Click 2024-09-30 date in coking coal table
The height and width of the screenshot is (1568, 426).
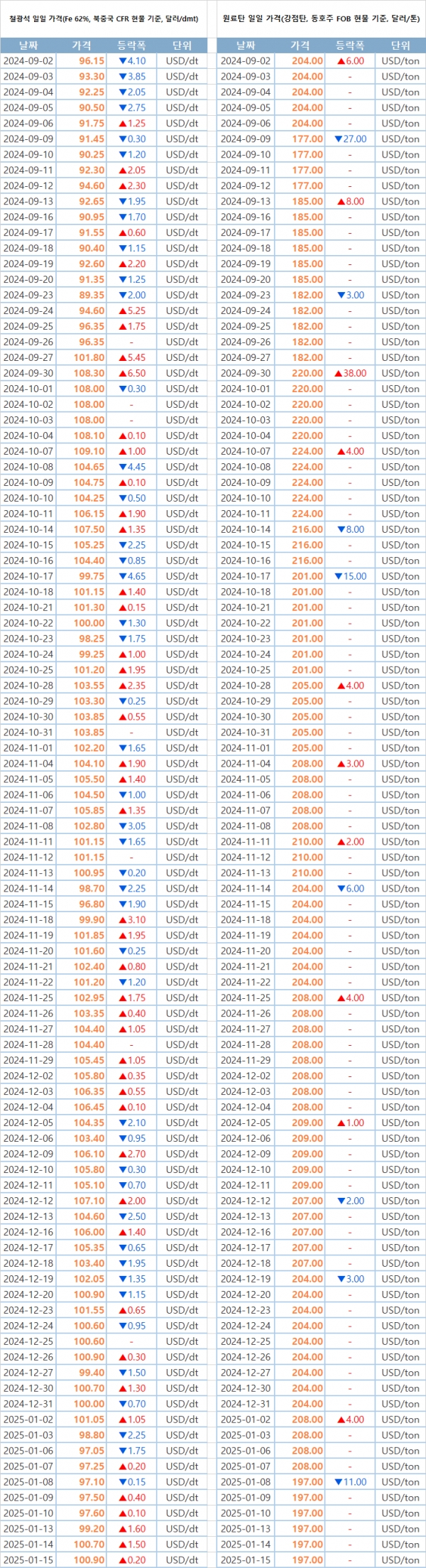coord(246,373)
